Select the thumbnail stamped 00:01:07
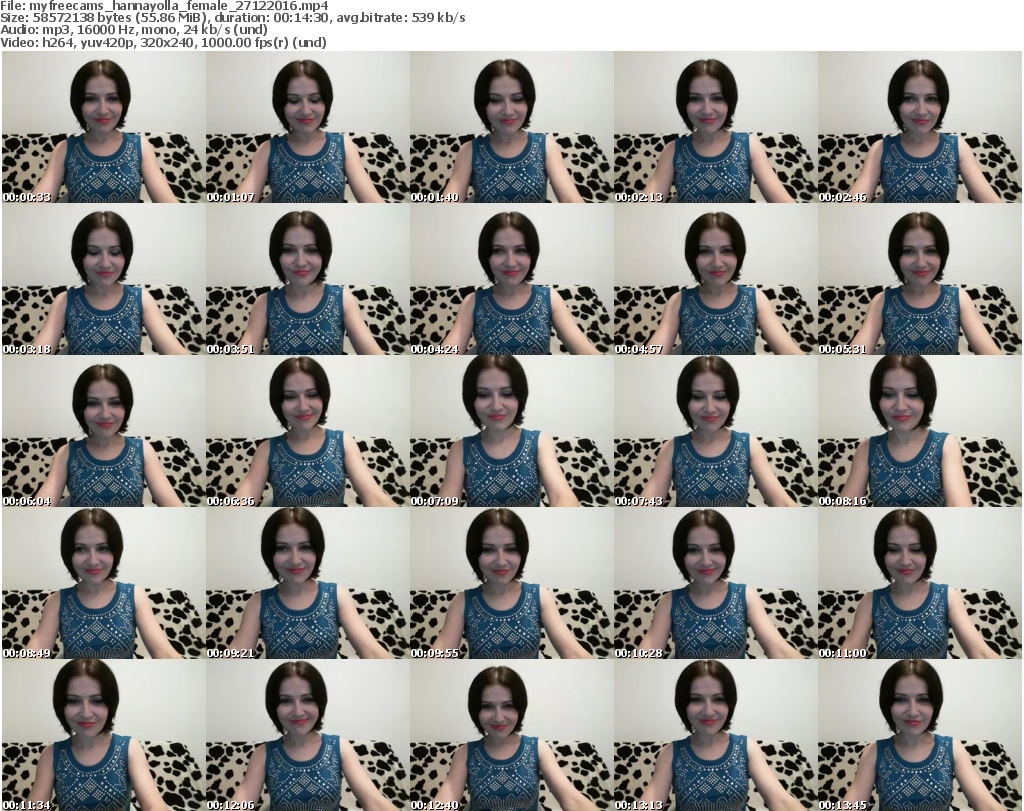The image size is (1024, 811). point(308,127)
